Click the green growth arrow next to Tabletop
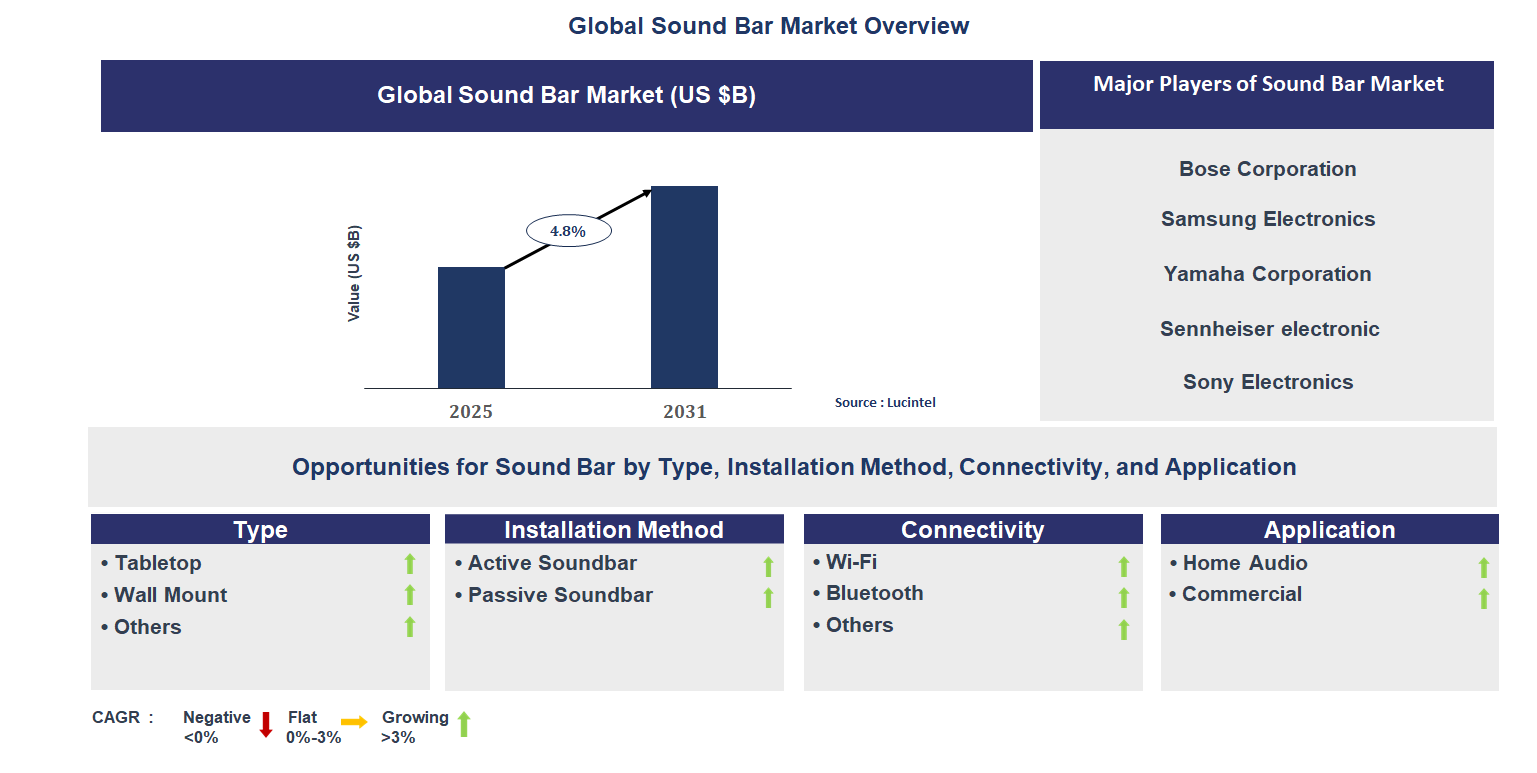Screen dimensions: 1537x773 pyautogui.click(x=410, y=564)
